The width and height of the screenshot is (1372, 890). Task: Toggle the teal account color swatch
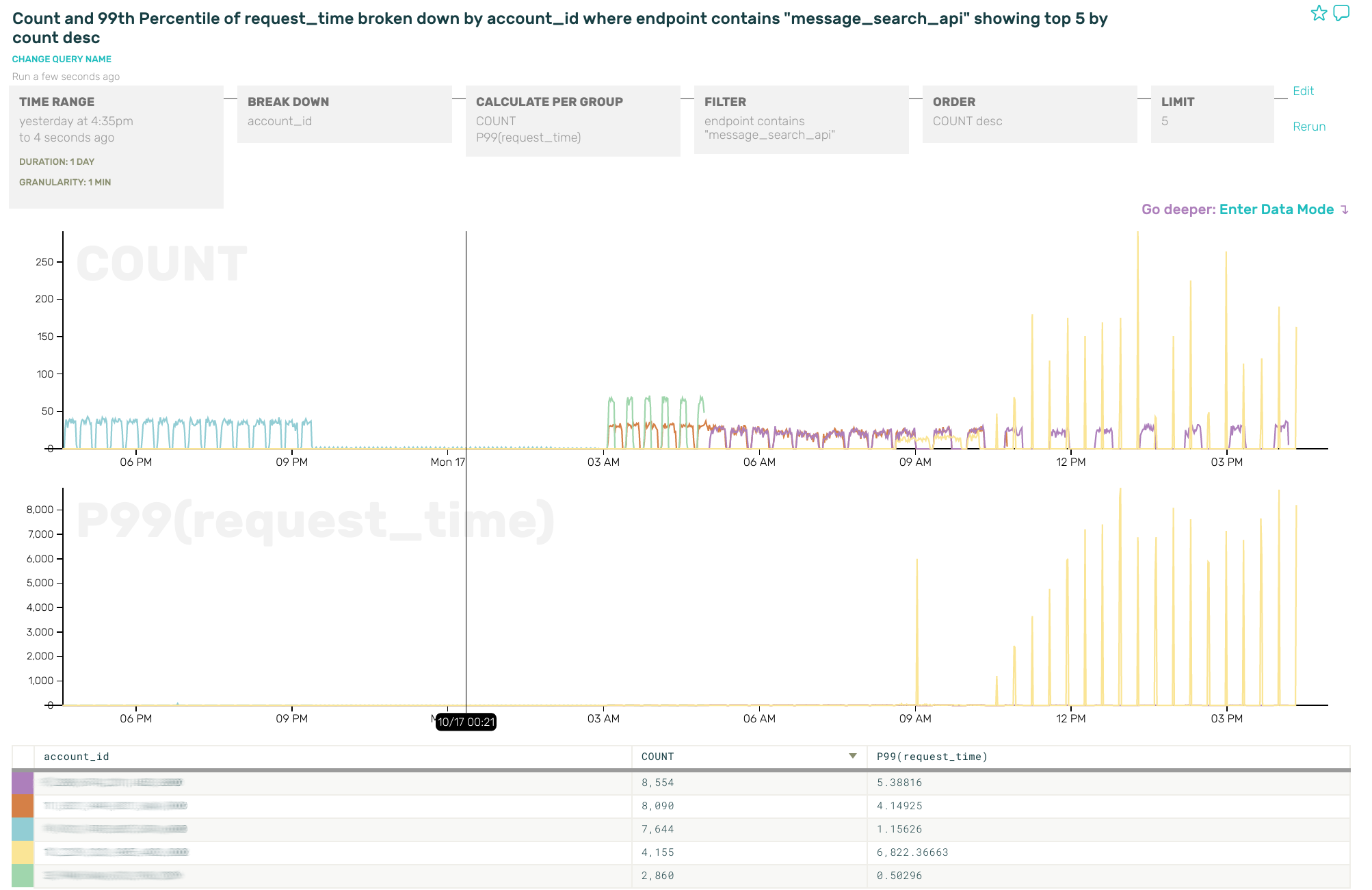point(23,829)
